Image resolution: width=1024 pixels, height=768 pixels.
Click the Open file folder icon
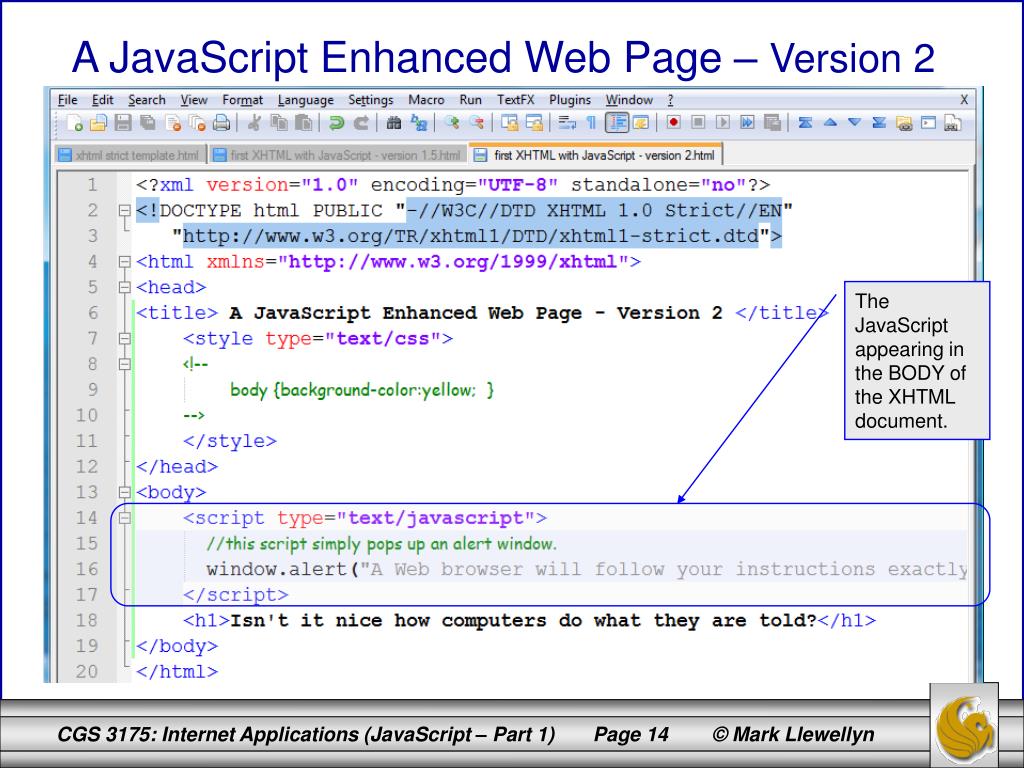(x=99, y=122)
